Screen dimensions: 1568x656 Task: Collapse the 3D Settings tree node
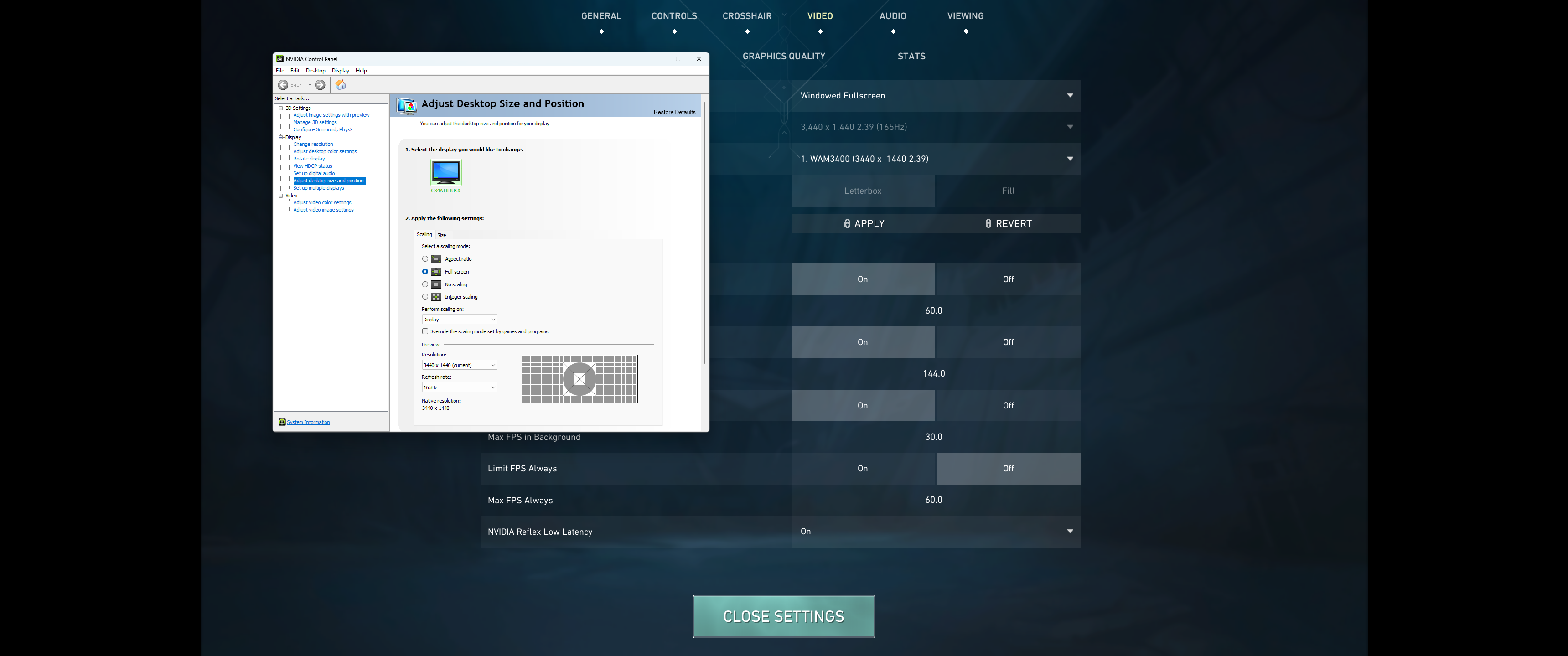point(280,108)
